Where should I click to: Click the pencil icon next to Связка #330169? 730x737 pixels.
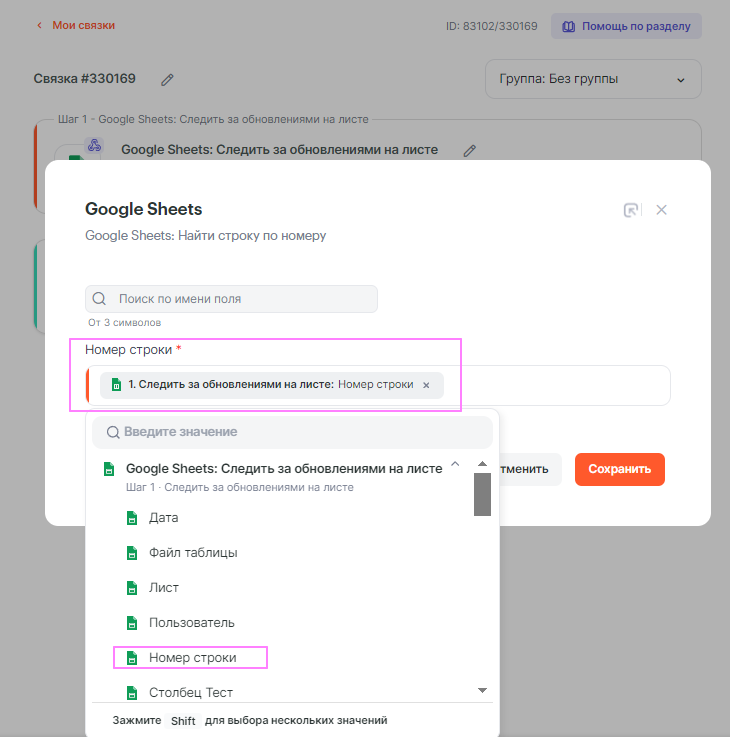pos(168,79)
